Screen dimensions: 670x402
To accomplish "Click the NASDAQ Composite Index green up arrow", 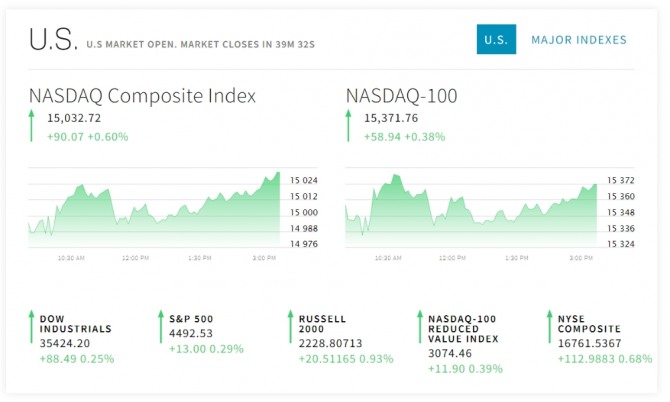I will [31, 126].
